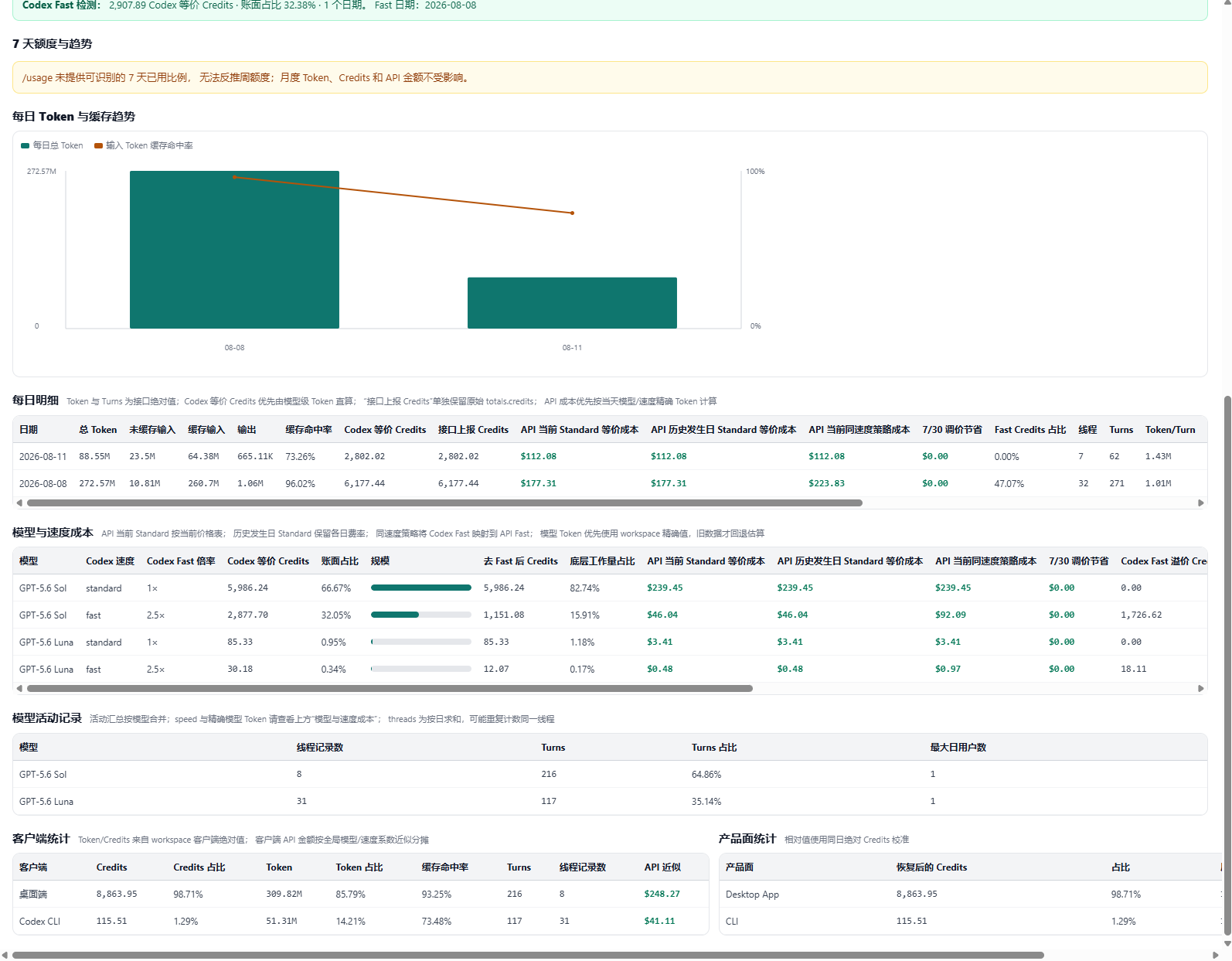Image resolution: width=1232 pixels, height=961 pixels.
Task: Click the left arrow of the 每日明细 table scrollbar
Action: click(x=19, y=503)
